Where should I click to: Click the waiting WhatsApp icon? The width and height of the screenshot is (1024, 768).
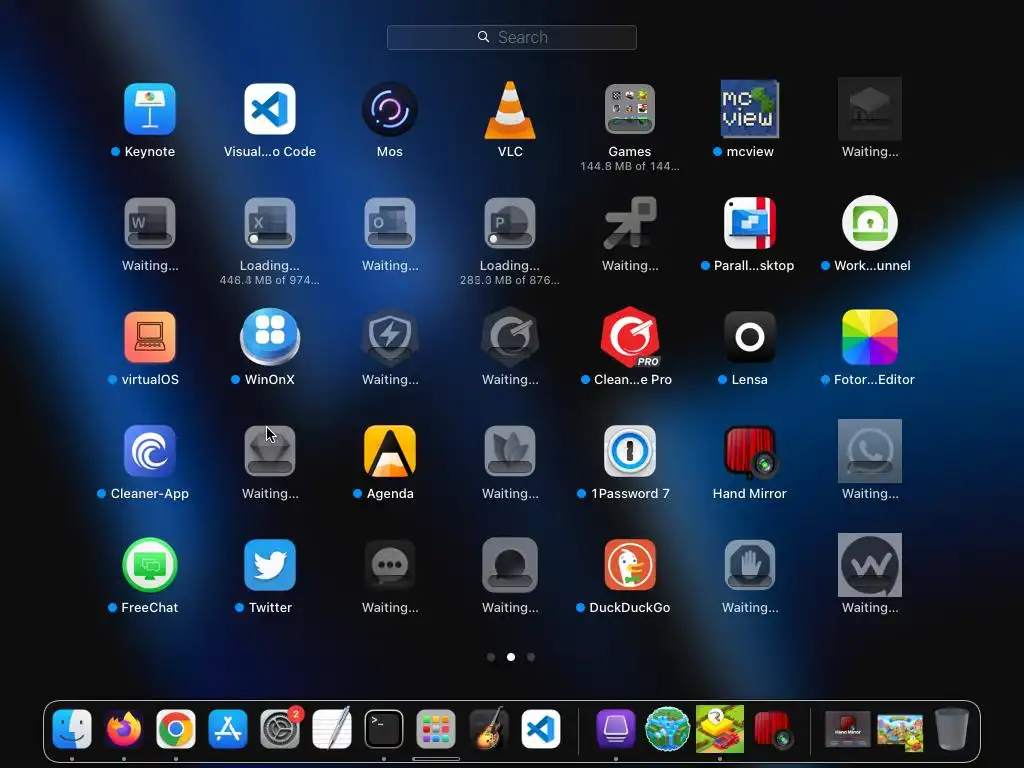[x=870, y=451]
